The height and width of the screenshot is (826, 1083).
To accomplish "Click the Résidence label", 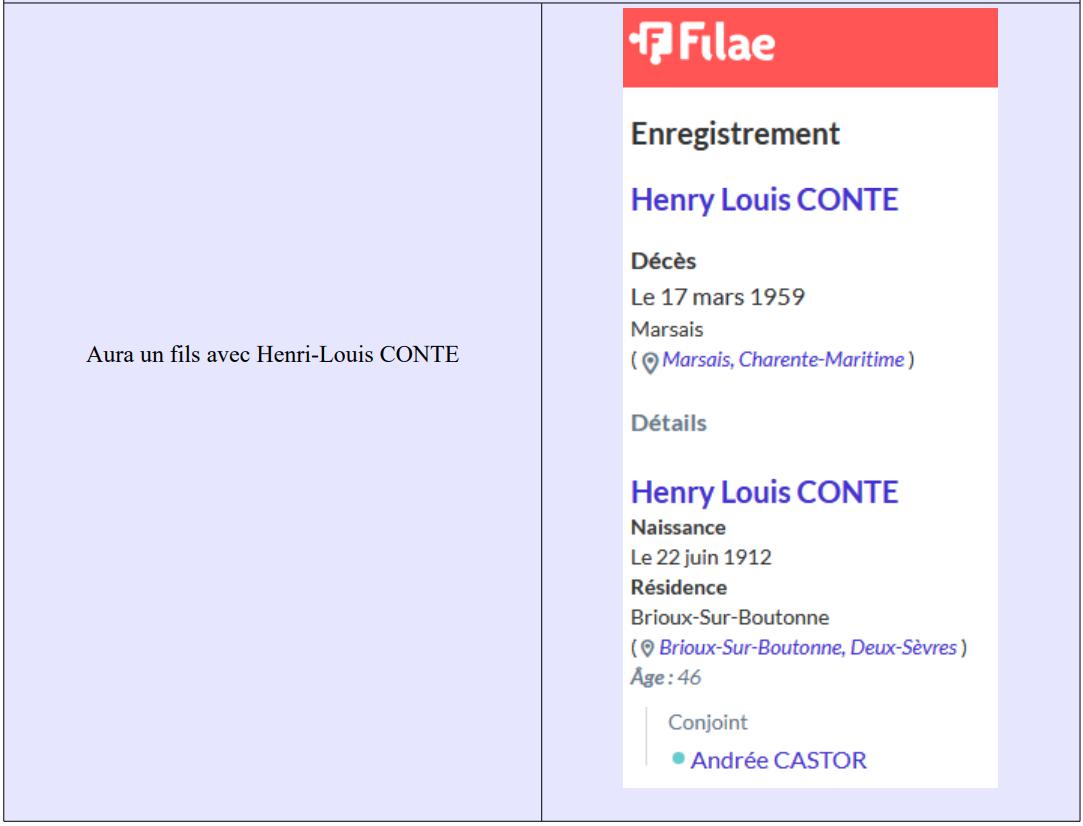I will pos(678,587).
